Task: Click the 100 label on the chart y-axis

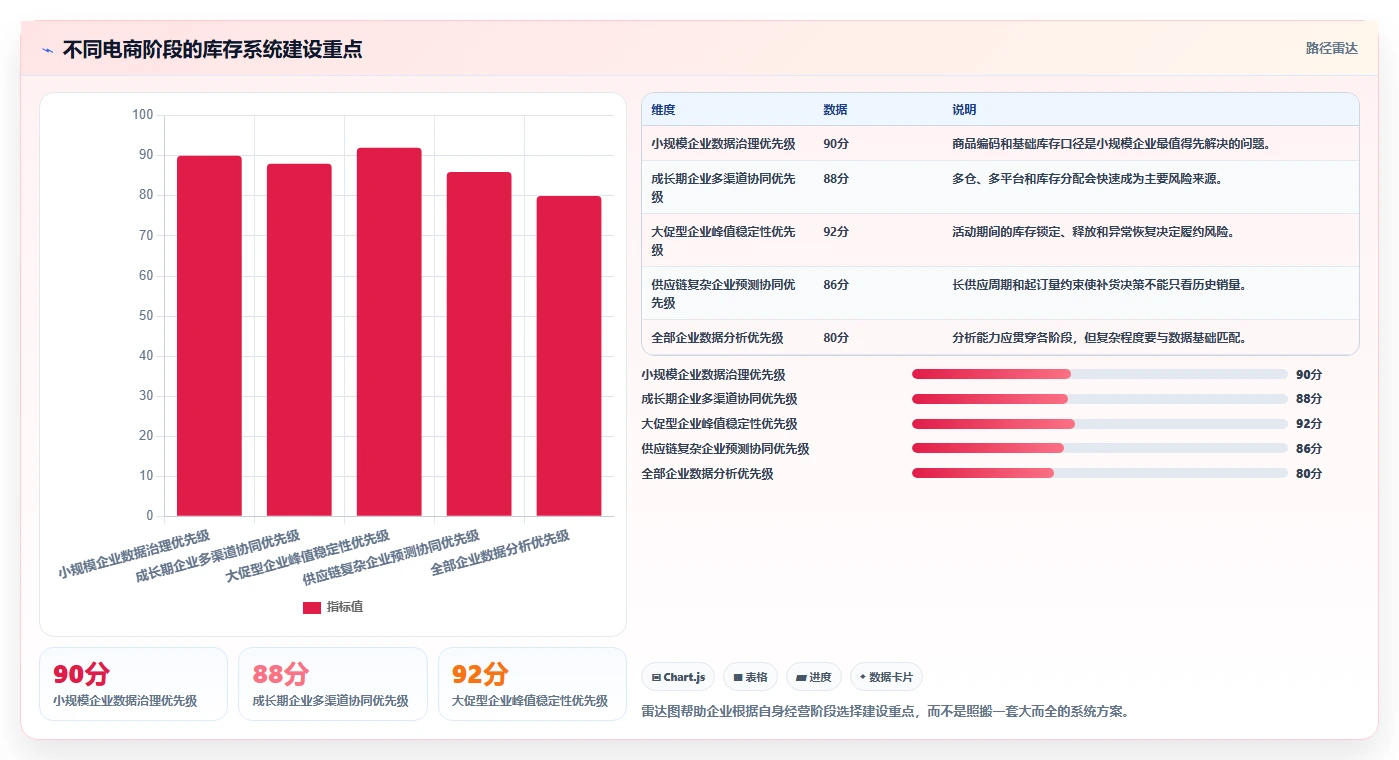Action: click(142, 115)
